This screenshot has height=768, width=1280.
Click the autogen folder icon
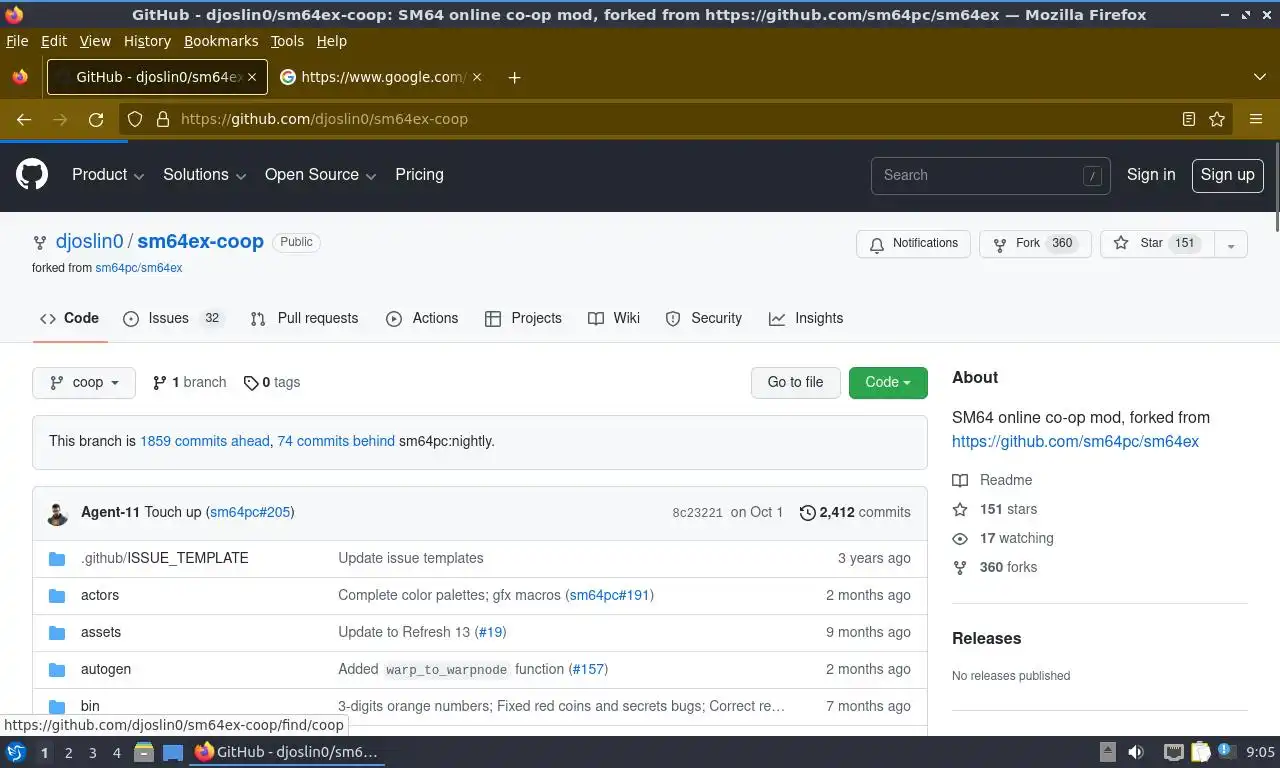click(x=57, y=669)
